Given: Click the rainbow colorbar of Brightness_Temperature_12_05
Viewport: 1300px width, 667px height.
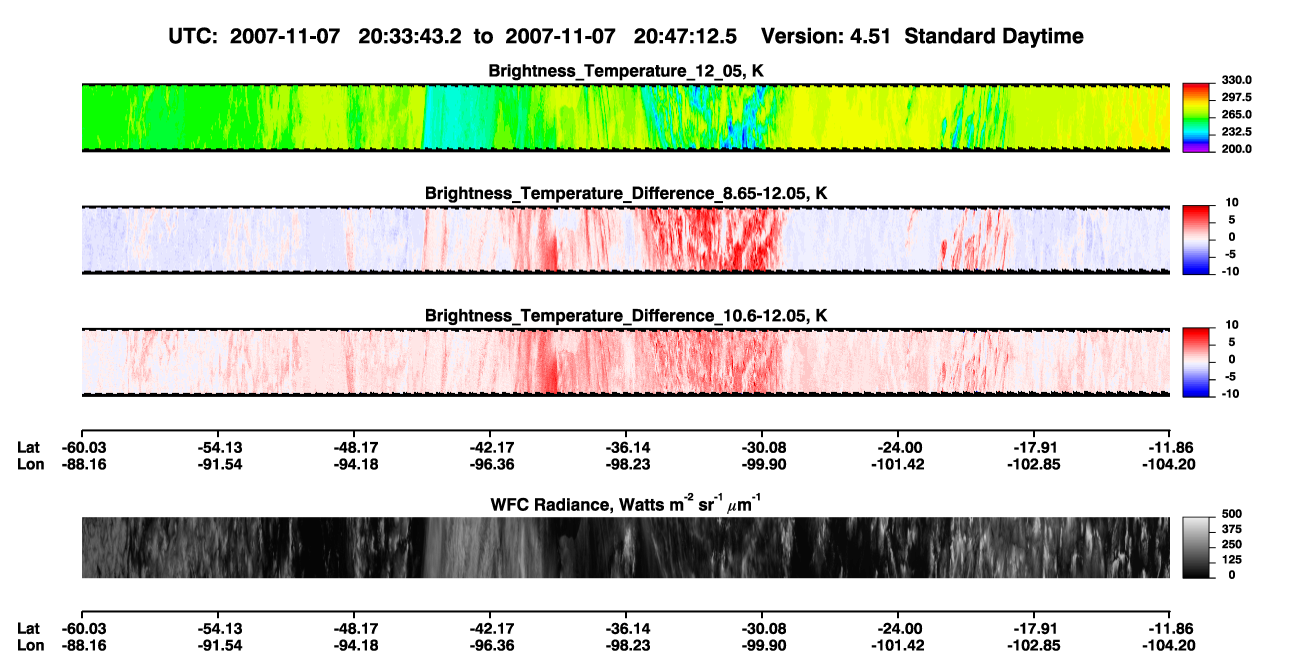Looking at the screenshot, I should [1195, 117].
